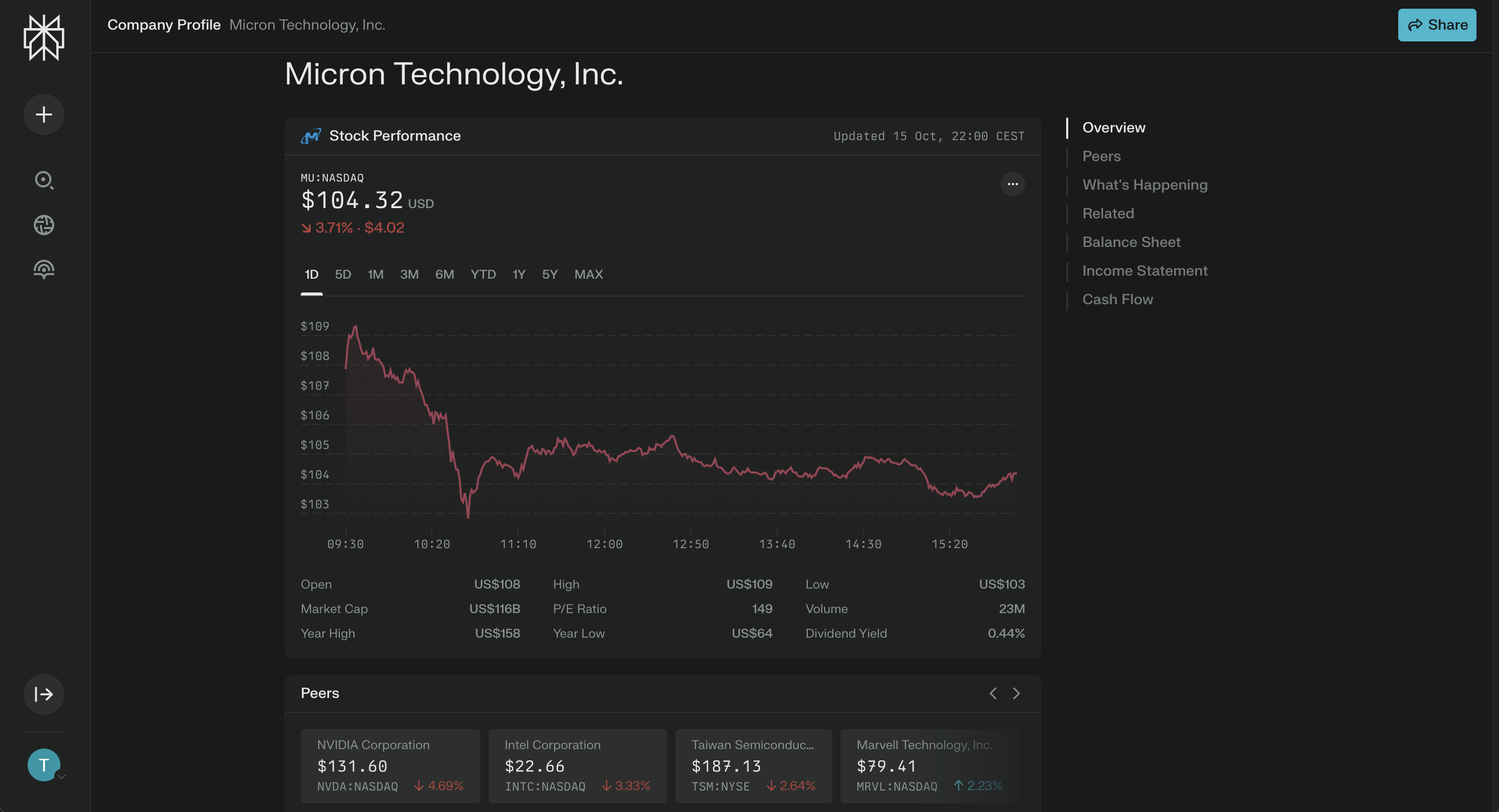Image resolution: width=1499 pixels, height=812 pixels.
Task: Jump to Peers section in outline
Action: [x=1101, y=156]
